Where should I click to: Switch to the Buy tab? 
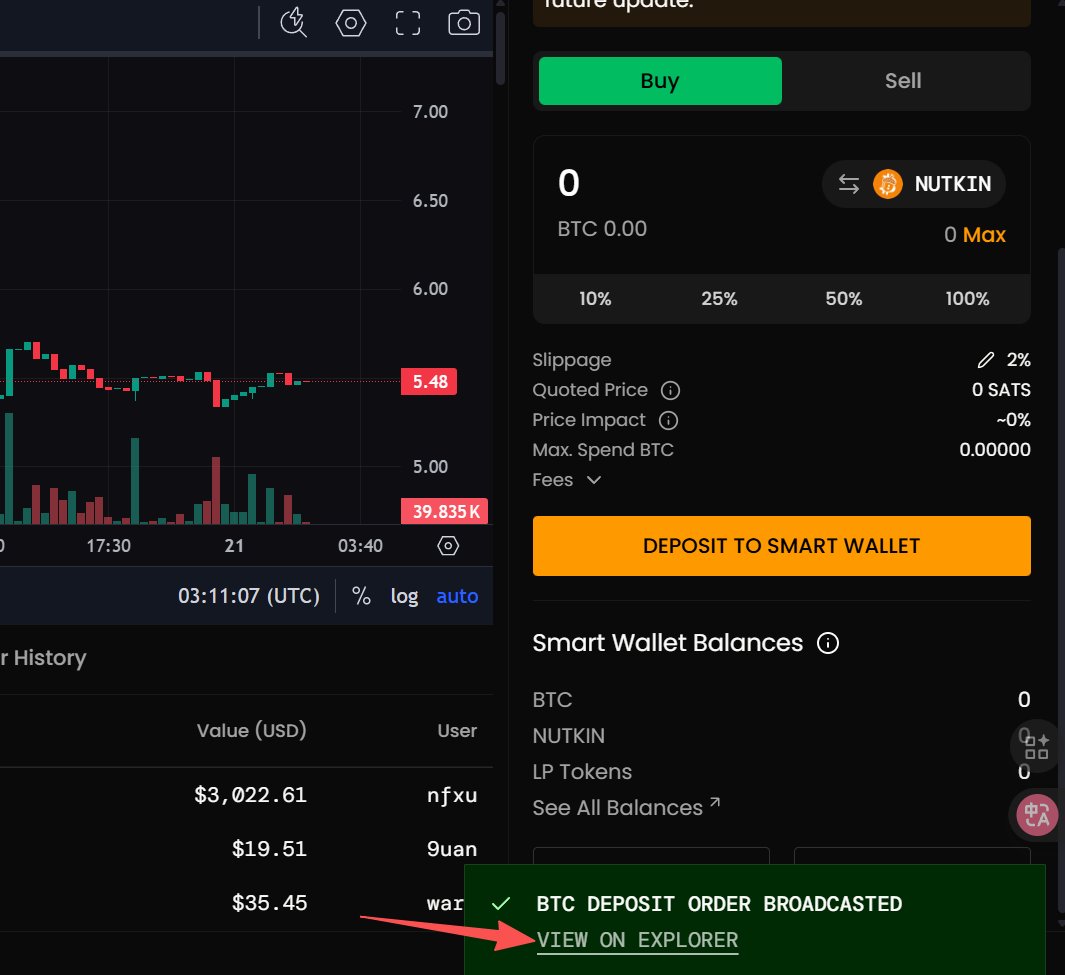pos(660,81)
